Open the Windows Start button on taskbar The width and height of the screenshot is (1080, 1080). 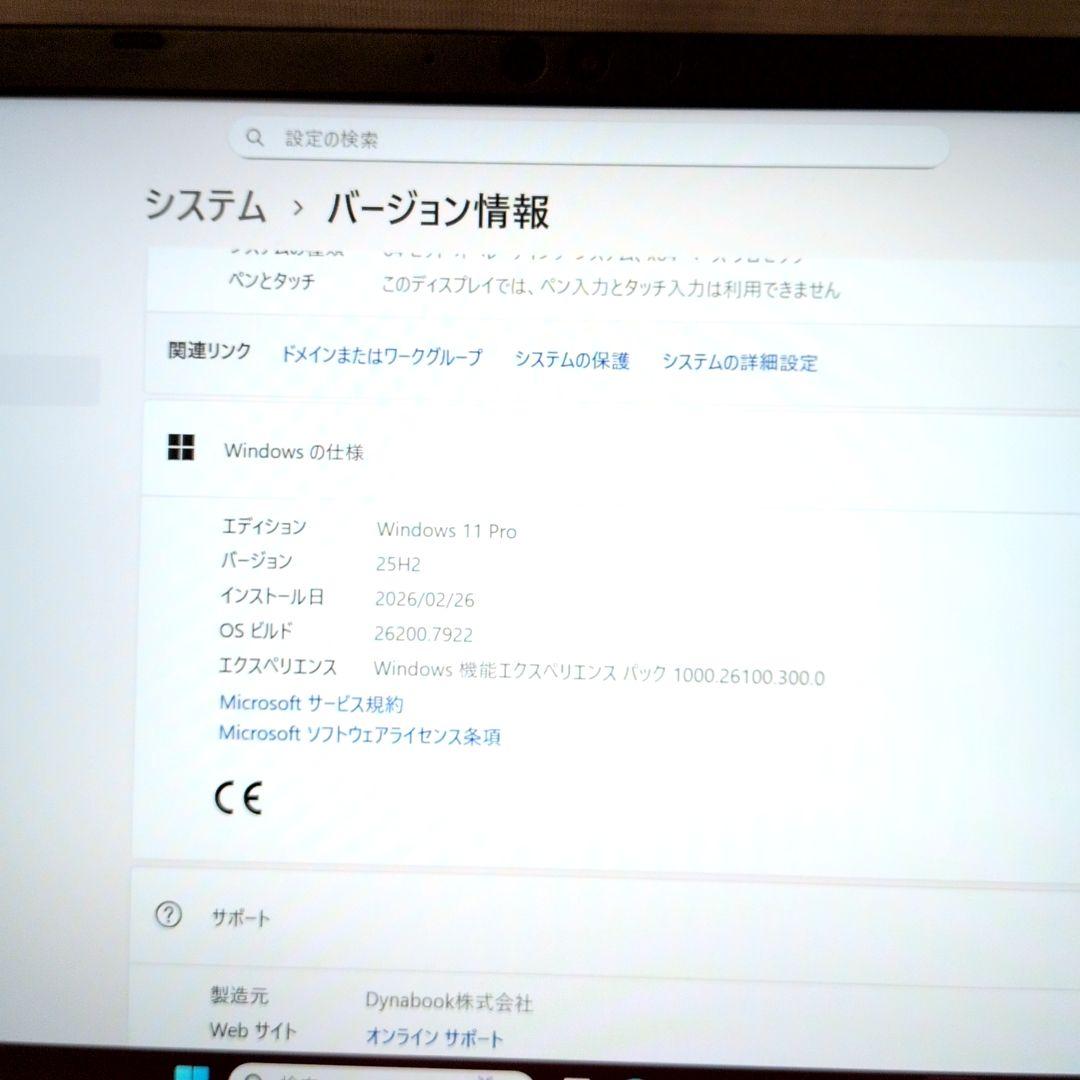191,1072
